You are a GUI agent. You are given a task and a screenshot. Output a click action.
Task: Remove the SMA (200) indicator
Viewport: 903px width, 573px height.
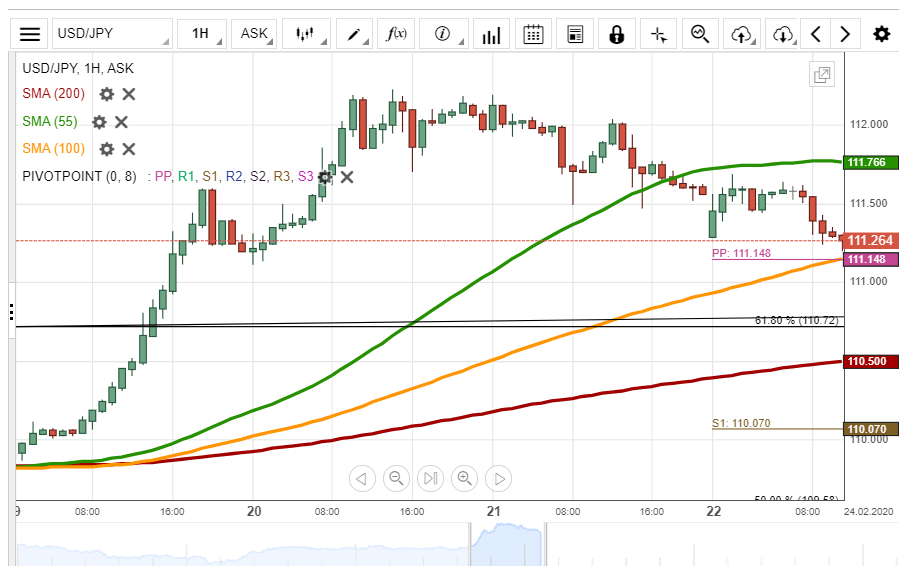(129, 94)
